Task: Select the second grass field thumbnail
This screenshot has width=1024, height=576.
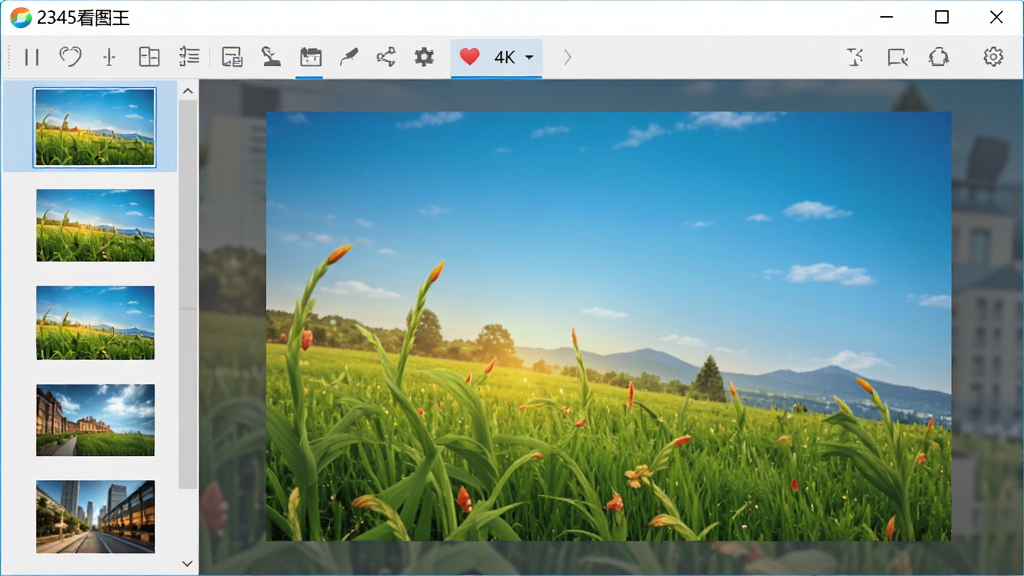Action: click(95, 225)
